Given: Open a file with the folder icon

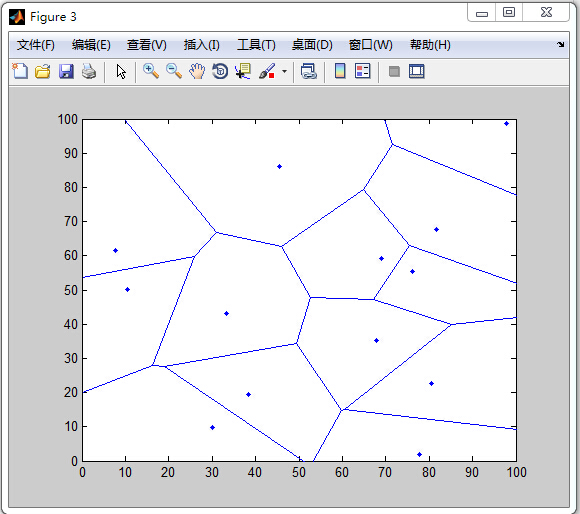Looking at the screenshot, I should pyautogui.click(x=43, y=71).
